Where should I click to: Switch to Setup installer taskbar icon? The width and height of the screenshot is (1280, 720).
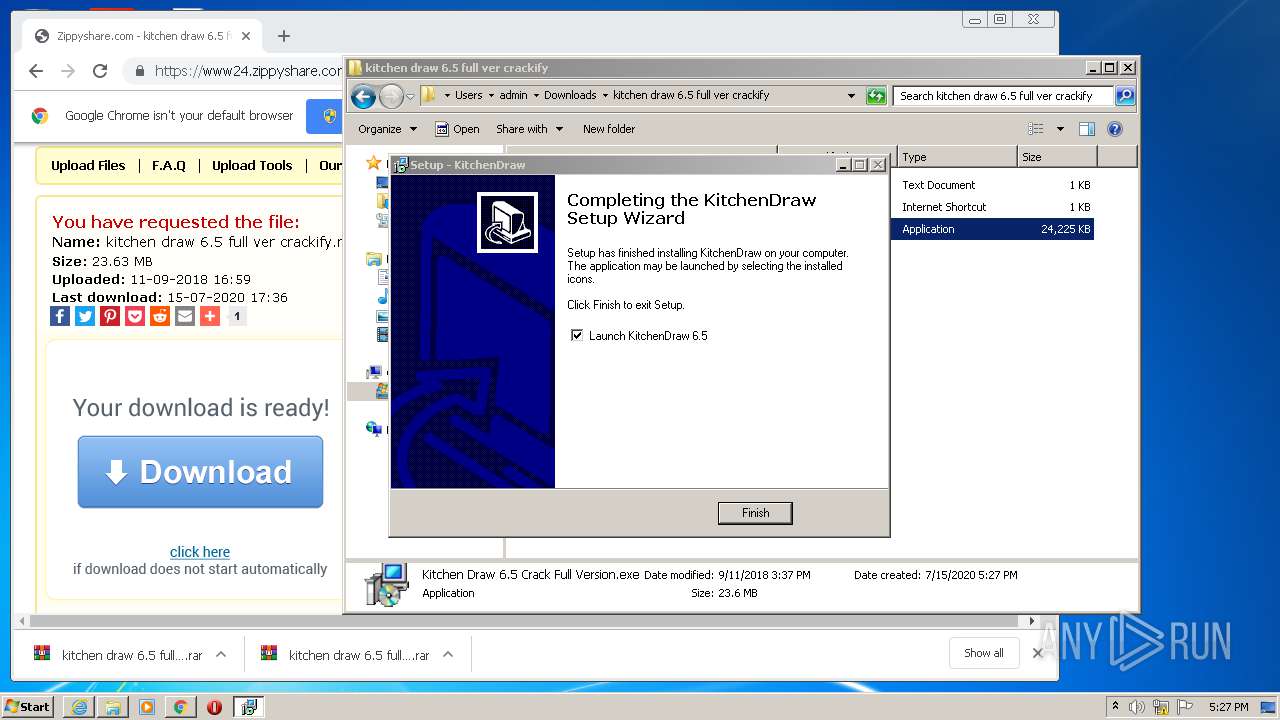coord(249,707)
